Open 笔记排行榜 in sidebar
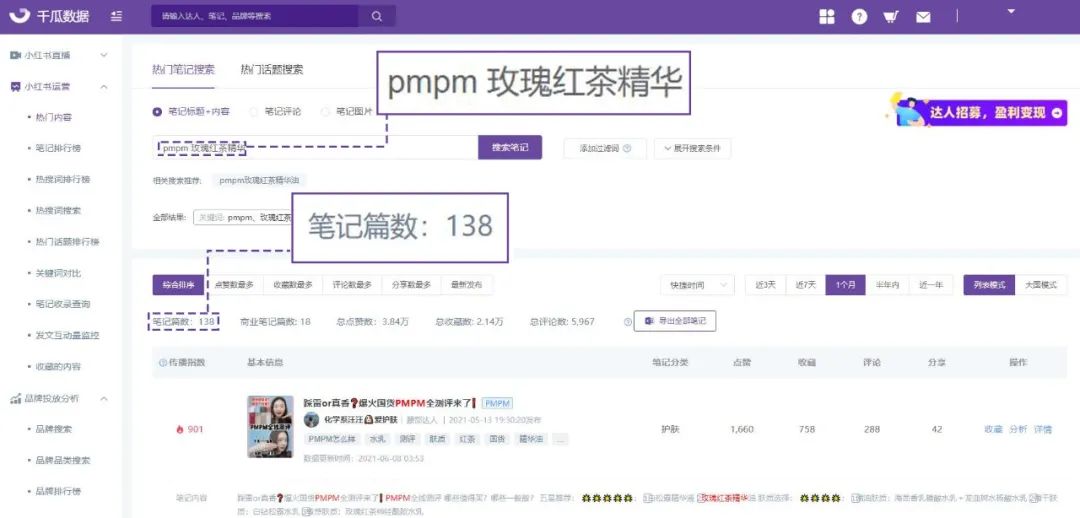1080x518 pixels. (59, 148)
